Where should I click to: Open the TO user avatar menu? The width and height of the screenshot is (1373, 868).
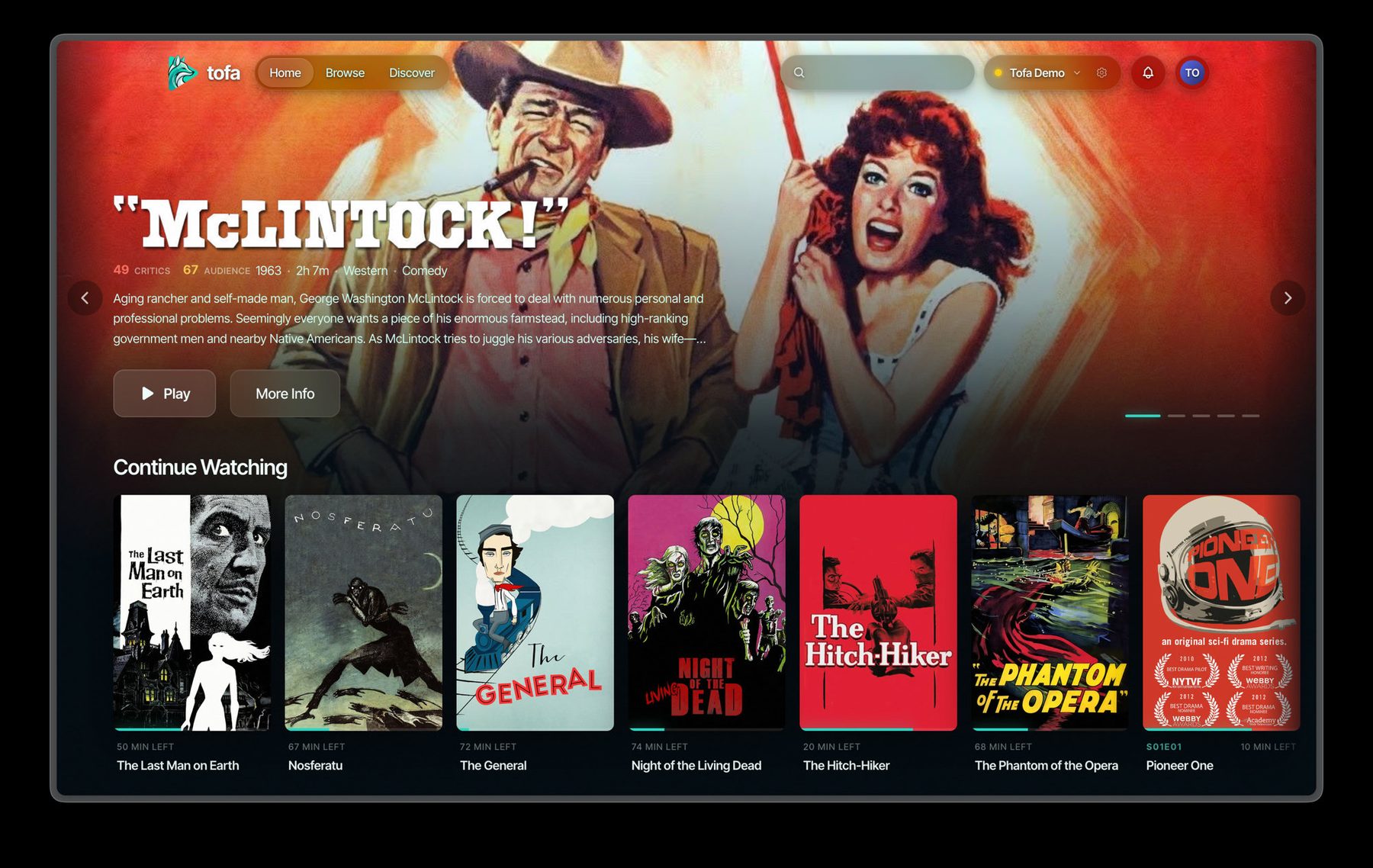(1191, 72)
